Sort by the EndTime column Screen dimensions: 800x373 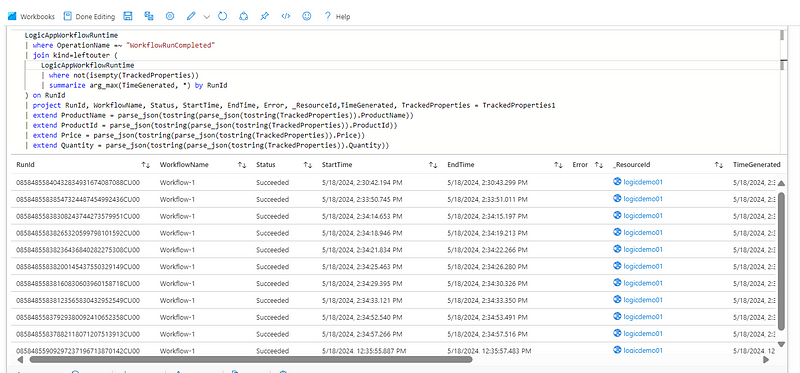pyautogui.click(x=559, y=165)
